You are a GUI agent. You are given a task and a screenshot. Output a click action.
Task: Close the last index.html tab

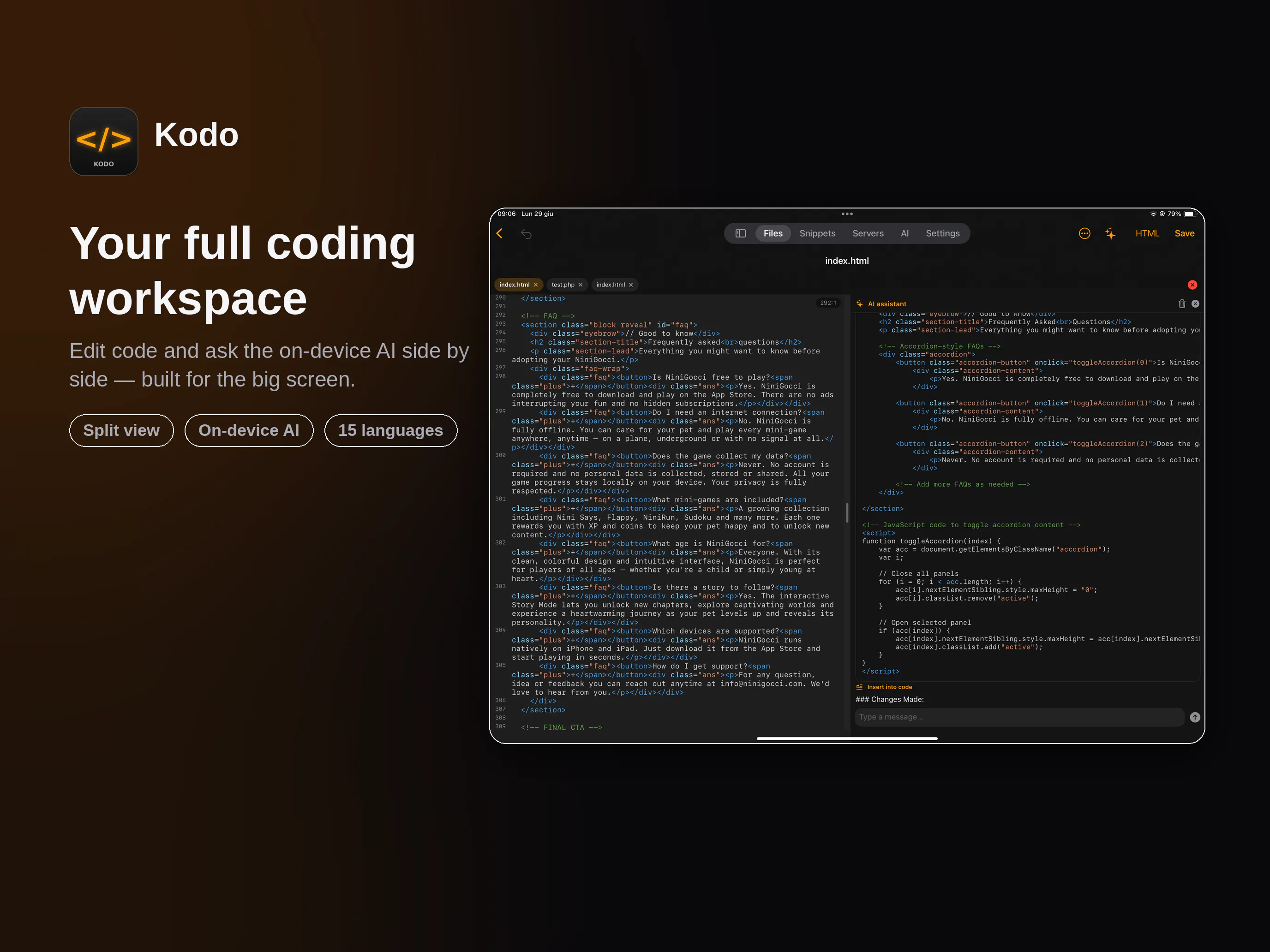(631, 285)
